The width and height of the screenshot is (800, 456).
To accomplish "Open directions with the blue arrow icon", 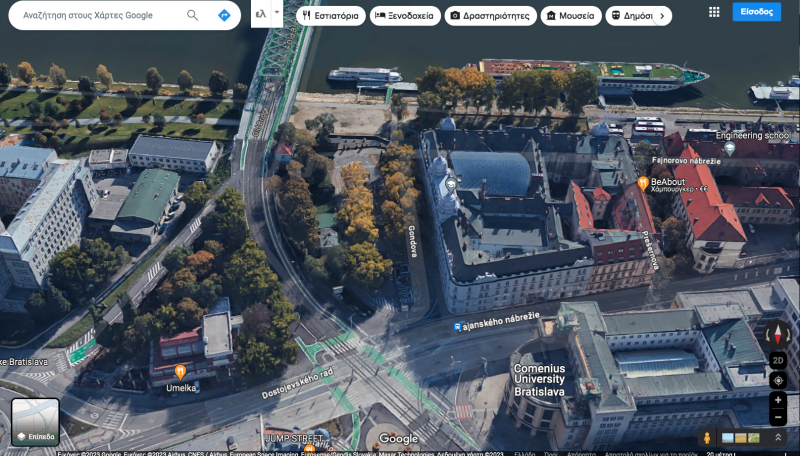I will click(224, 15).
